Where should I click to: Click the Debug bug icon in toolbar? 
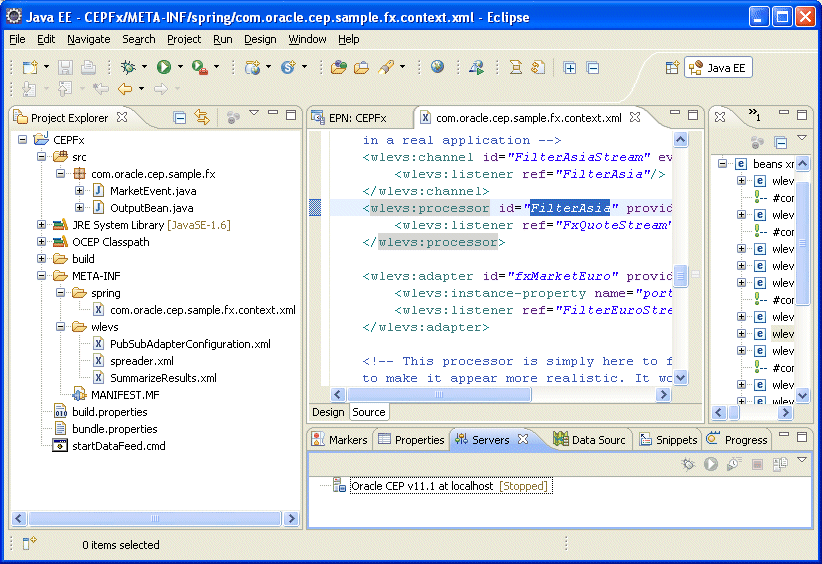point(128,67)
